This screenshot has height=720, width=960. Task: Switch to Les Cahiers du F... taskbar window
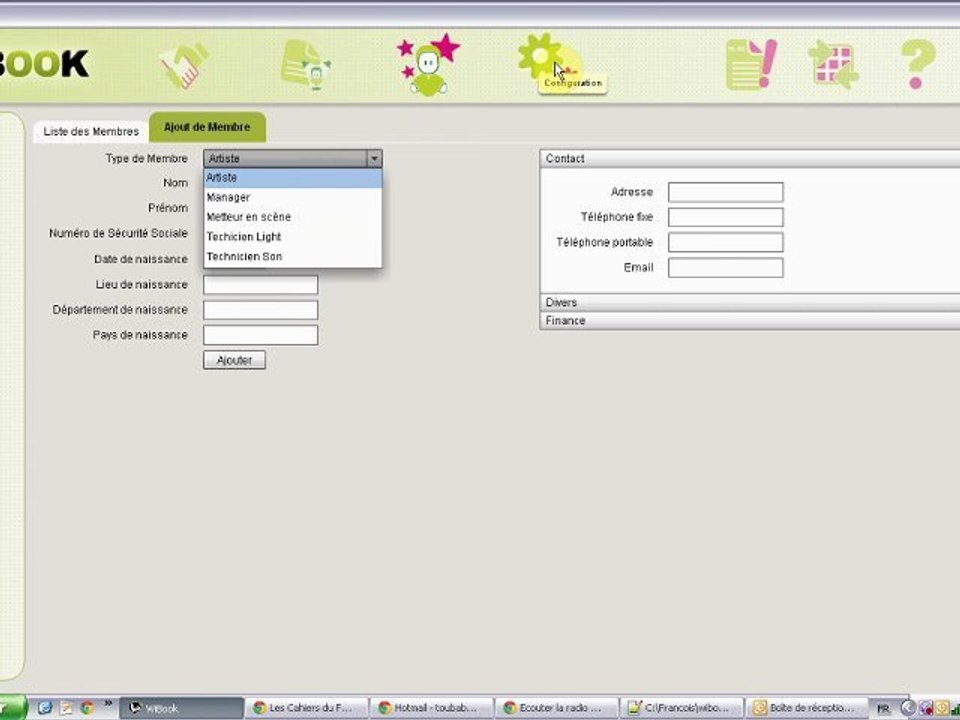[307, 708]
